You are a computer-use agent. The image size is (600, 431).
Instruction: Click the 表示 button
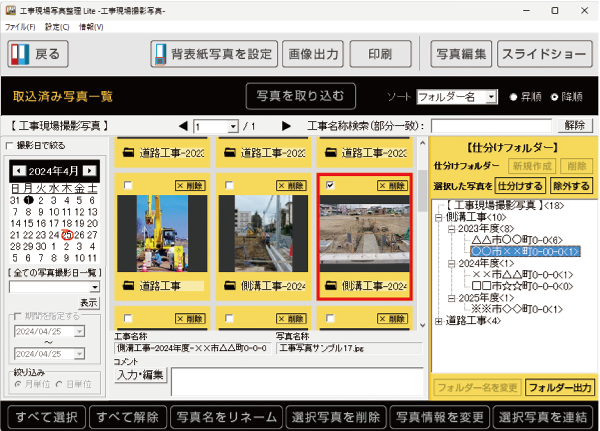pos(89,303)
